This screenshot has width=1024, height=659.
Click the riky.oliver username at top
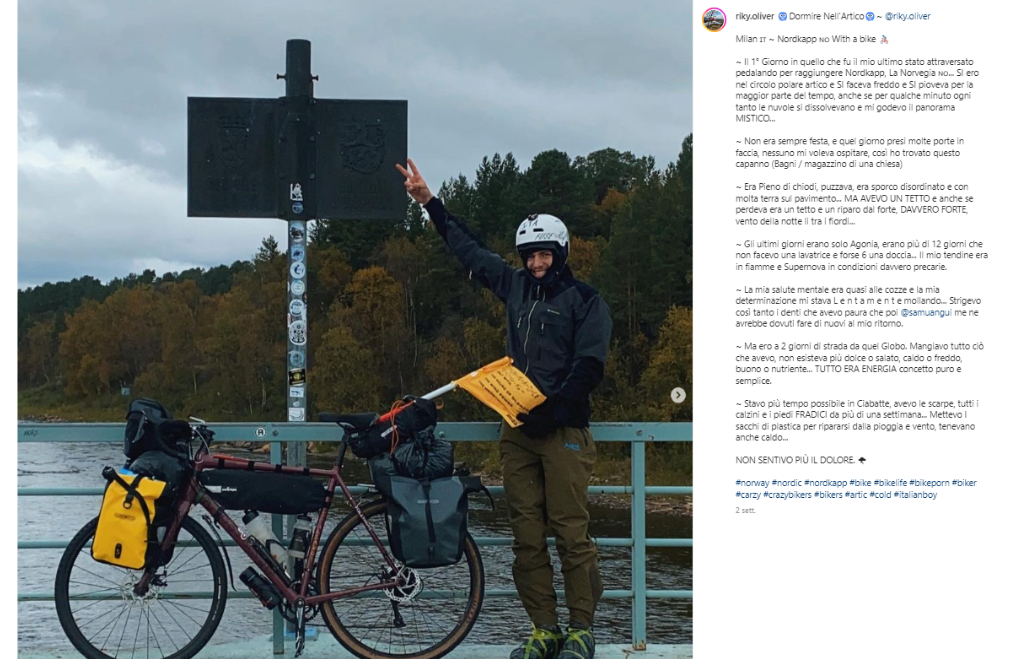(754, 16)
